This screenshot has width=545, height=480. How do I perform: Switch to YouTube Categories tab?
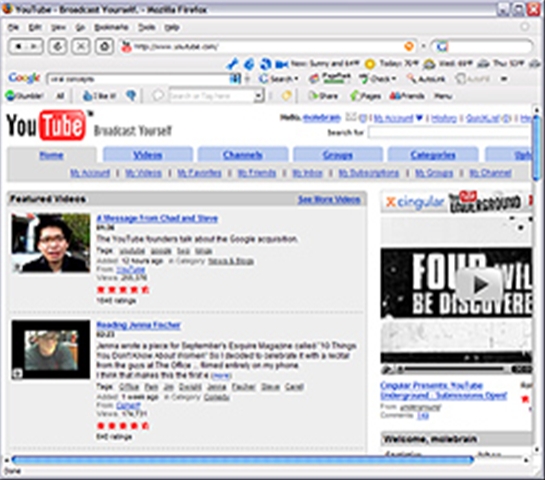pyautogui.click(x=433, y=155)
